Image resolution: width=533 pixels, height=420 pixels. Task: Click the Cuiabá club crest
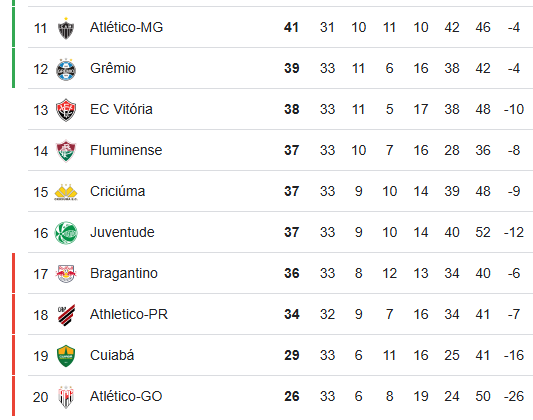[66, 356]
